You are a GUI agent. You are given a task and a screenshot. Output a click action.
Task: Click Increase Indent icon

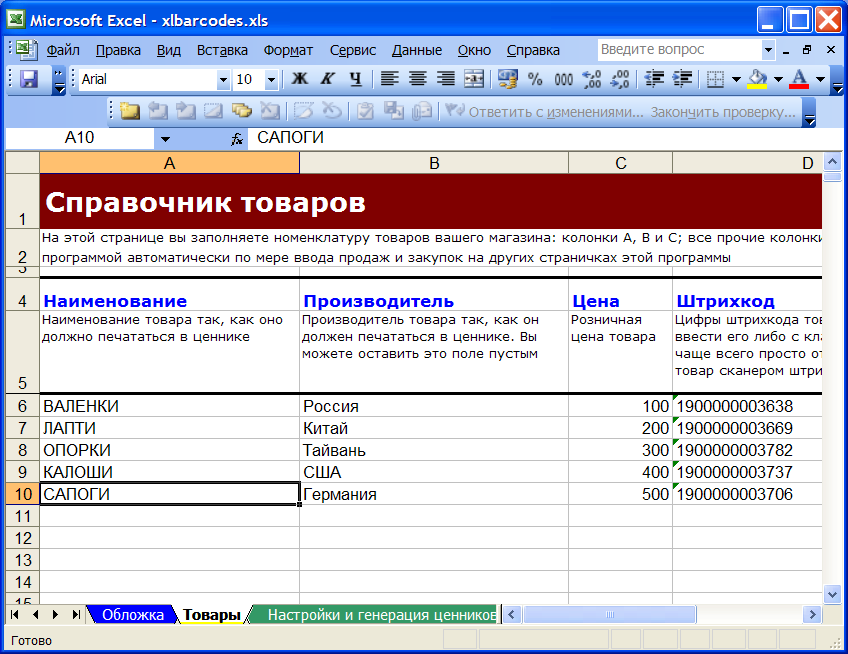tap(684, 79)
